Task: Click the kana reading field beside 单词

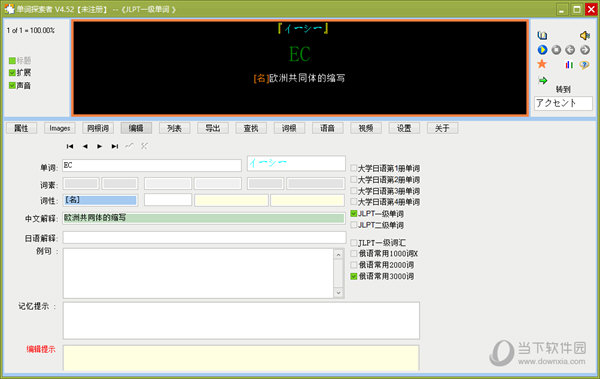Action: point(296,163)
